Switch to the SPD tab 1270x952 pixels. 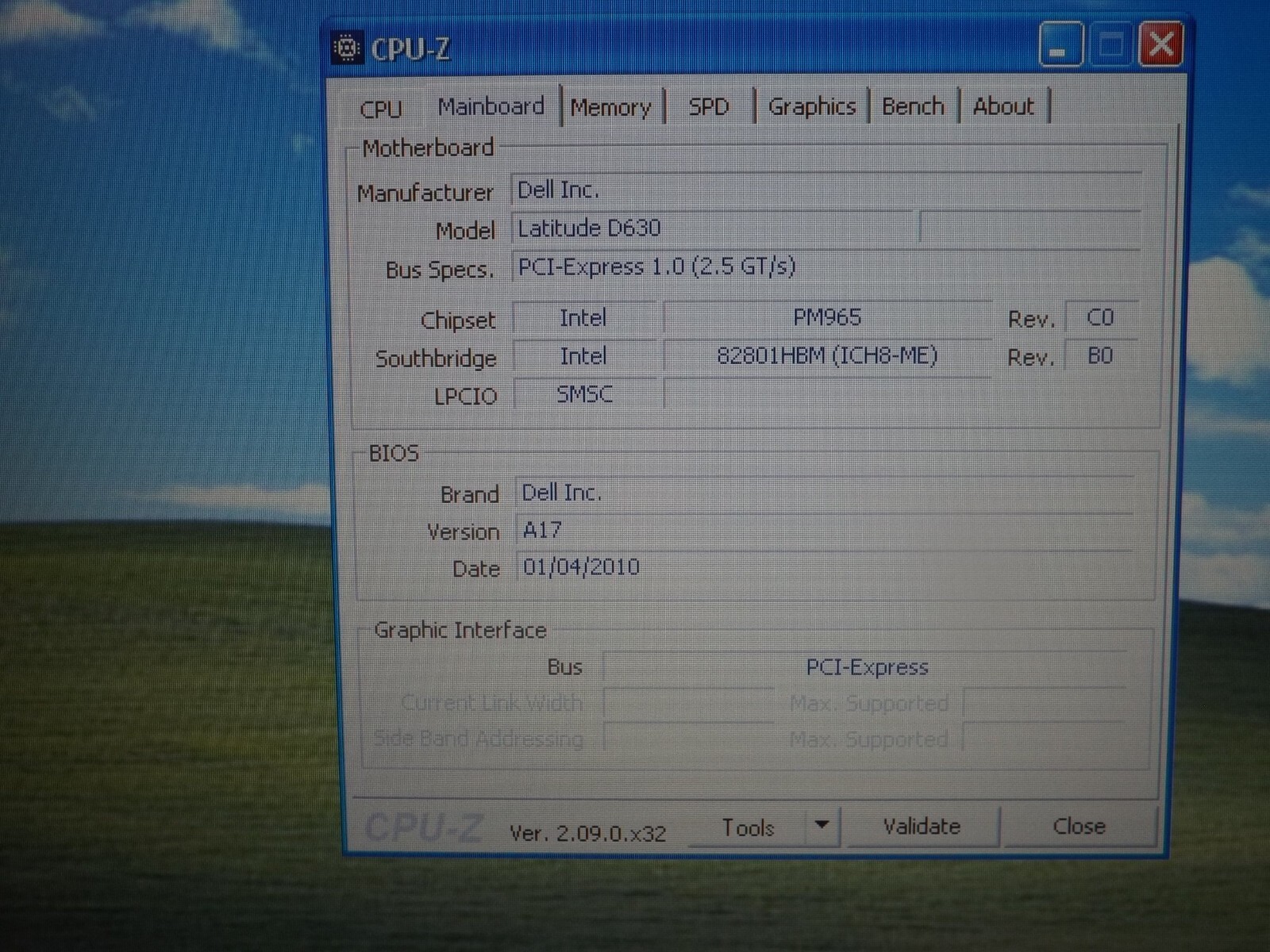pyautogui.click(x=709, y=106)
